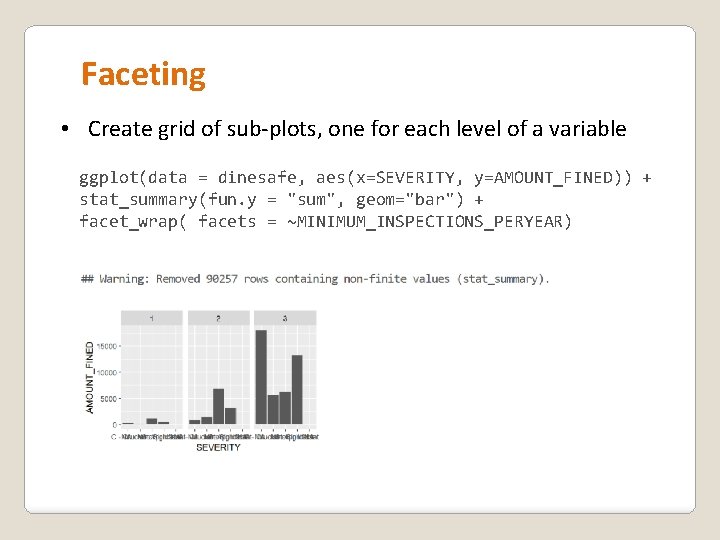Click the tallest bar in facet 3
Image resolution: width=720 pixels, height=540 pixels.
click(261, 377)
